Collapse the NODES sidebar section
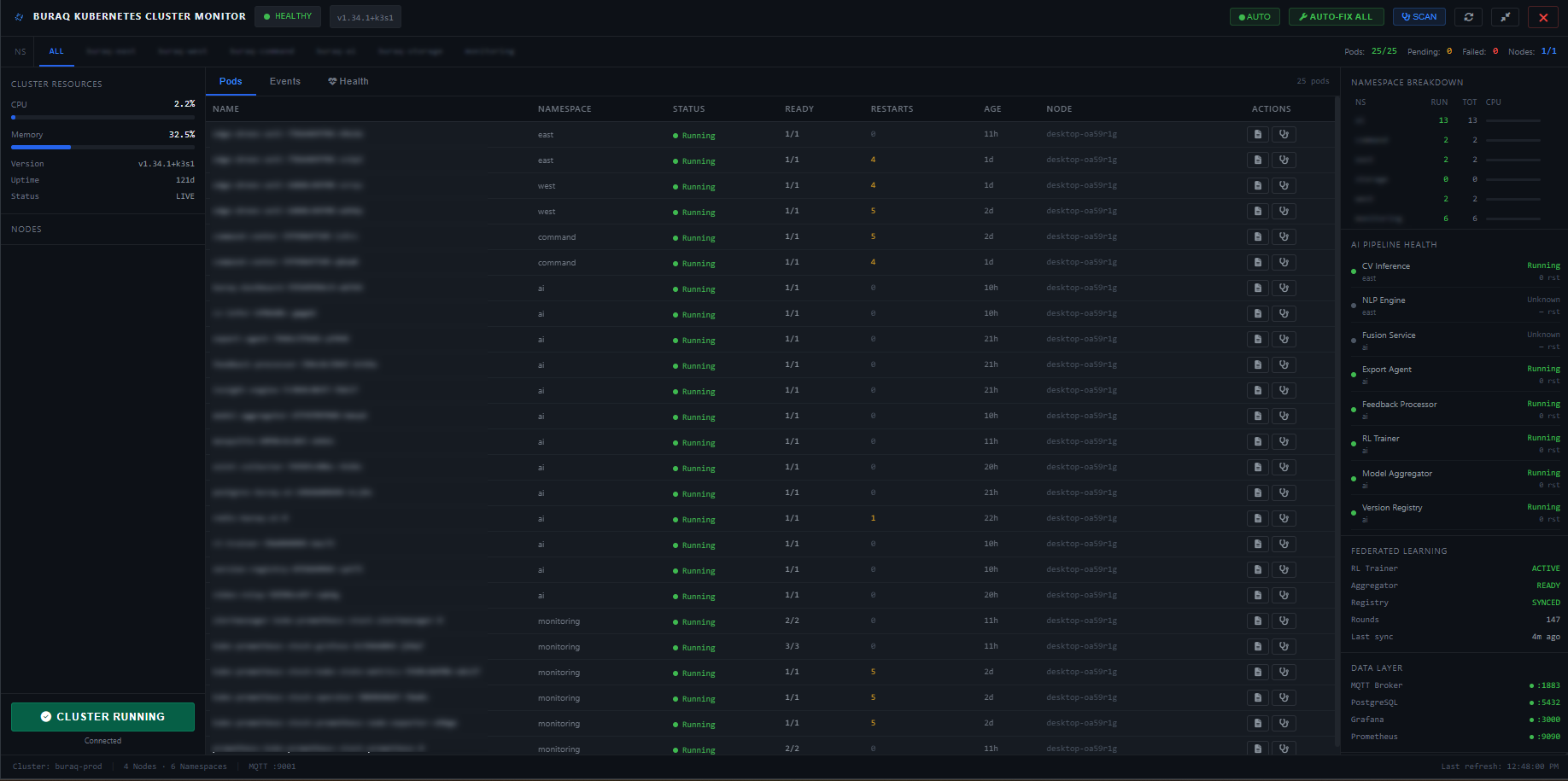 pos(26,229)
